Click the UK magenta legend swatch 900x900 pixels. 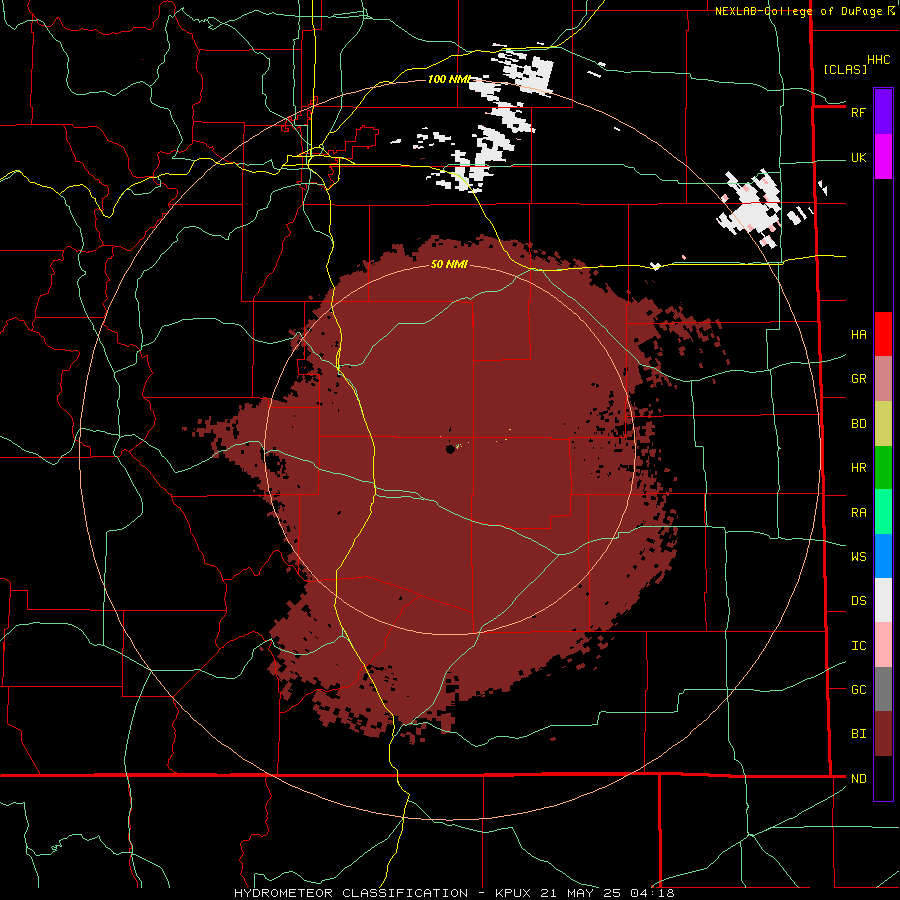click(883, 157)
